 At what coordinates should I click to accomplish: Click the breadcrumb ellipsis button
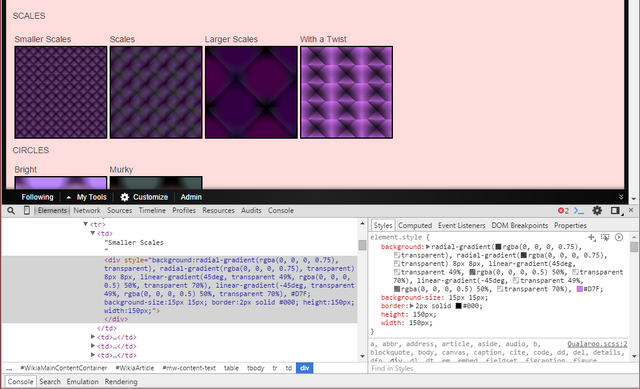pyautogui.click(x=9, y=368)
